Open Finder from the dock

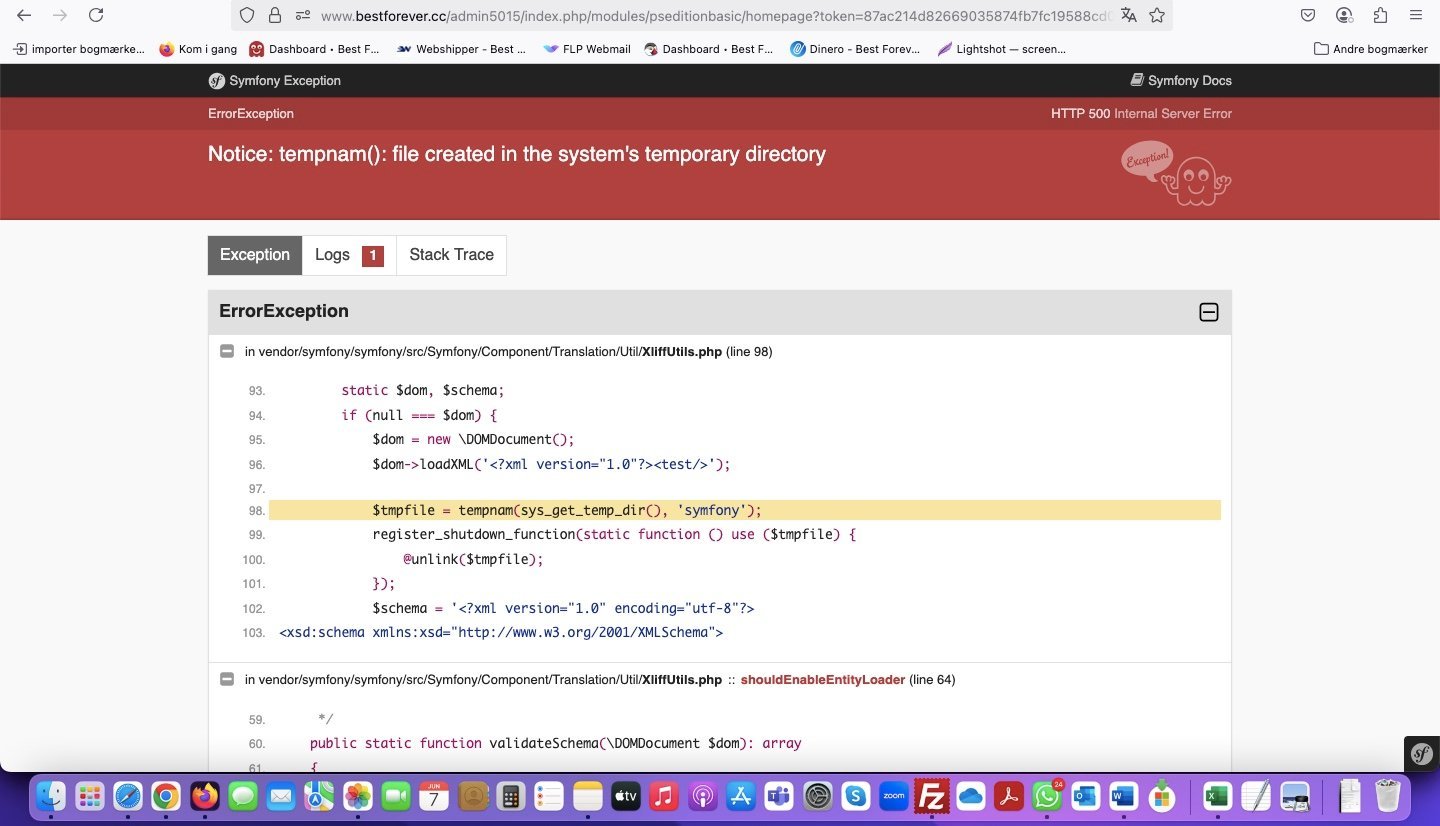click(x=51, y=797)
